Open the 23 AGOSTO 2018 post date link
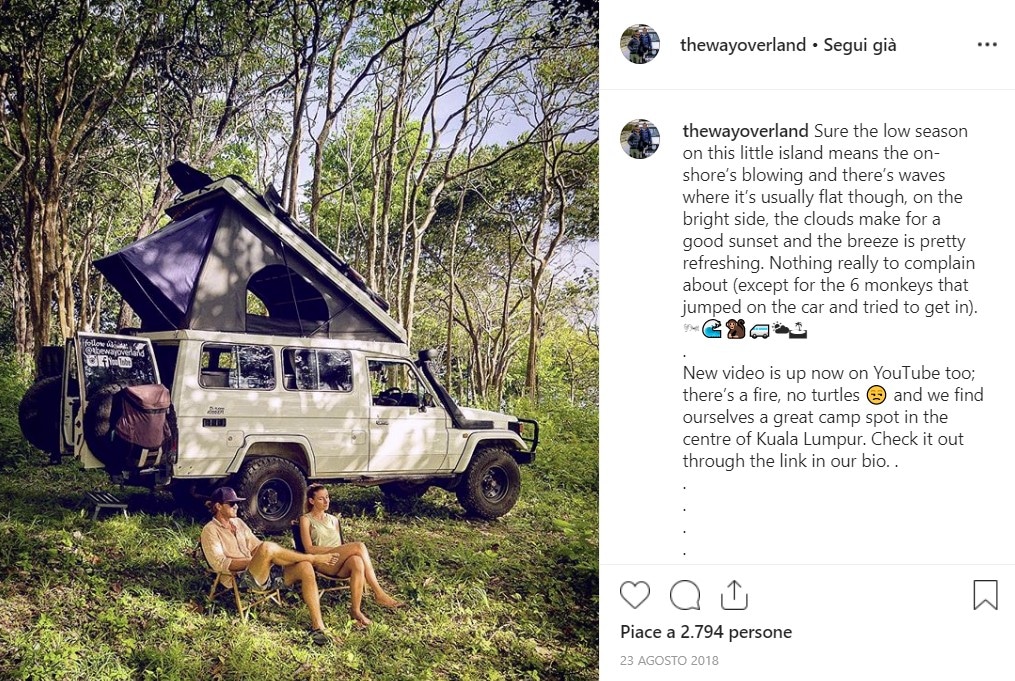This screenshot has width=1015, height=681. pos(669,660)
